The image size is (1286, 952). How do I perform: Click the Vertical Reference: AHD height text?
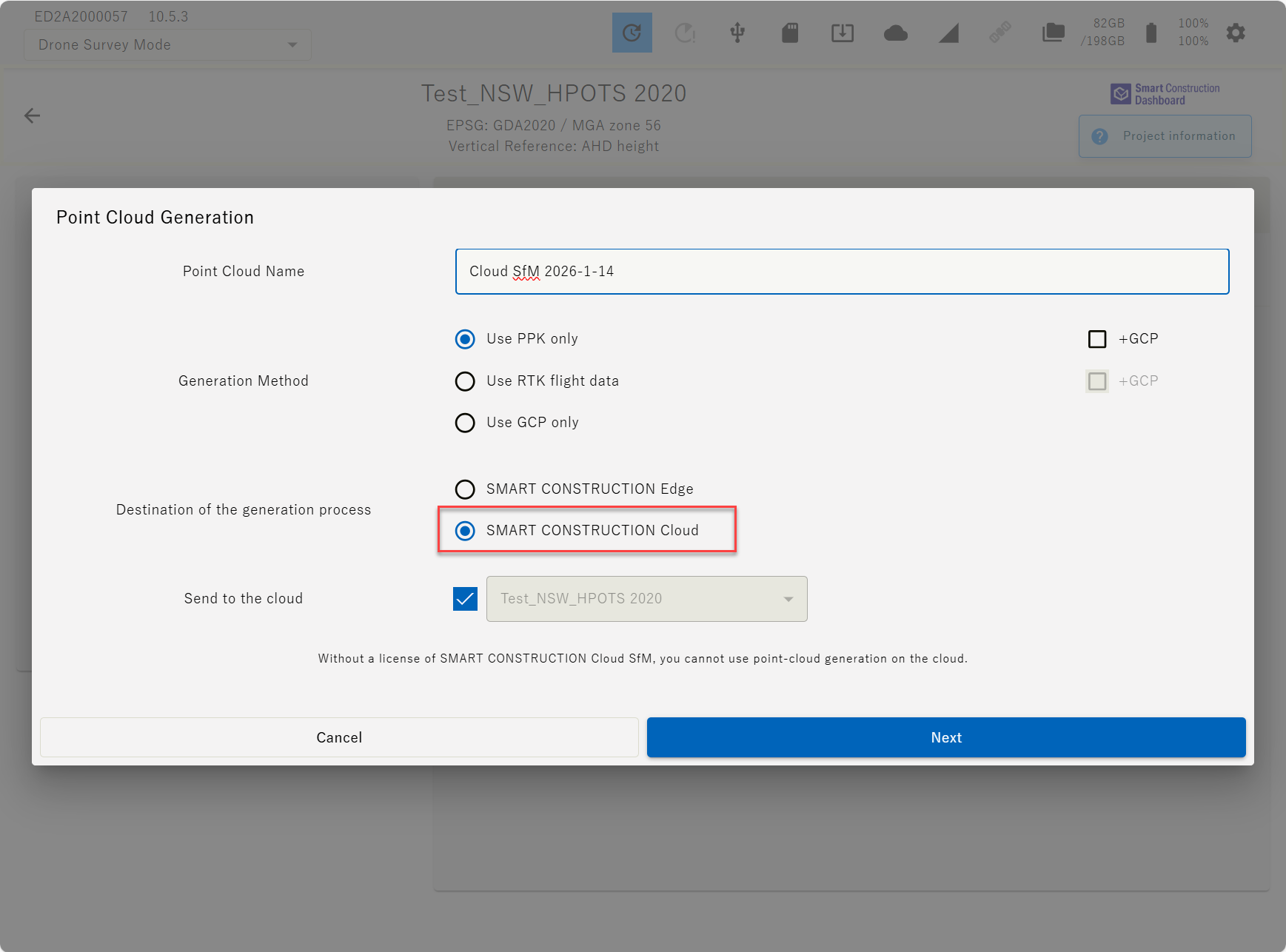554,146
